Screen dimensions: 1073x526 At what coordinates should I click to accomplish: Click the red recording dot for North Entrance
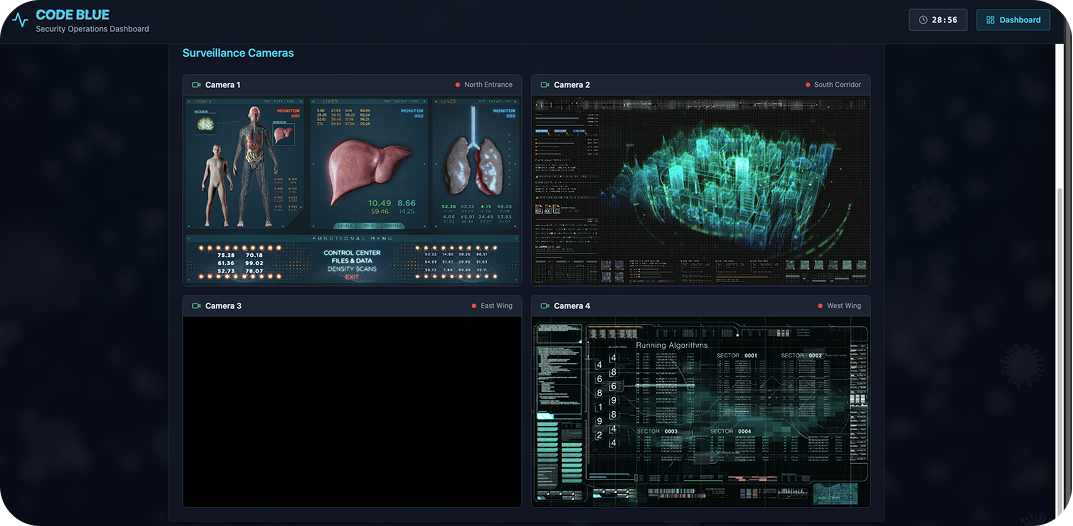point(458,85)
